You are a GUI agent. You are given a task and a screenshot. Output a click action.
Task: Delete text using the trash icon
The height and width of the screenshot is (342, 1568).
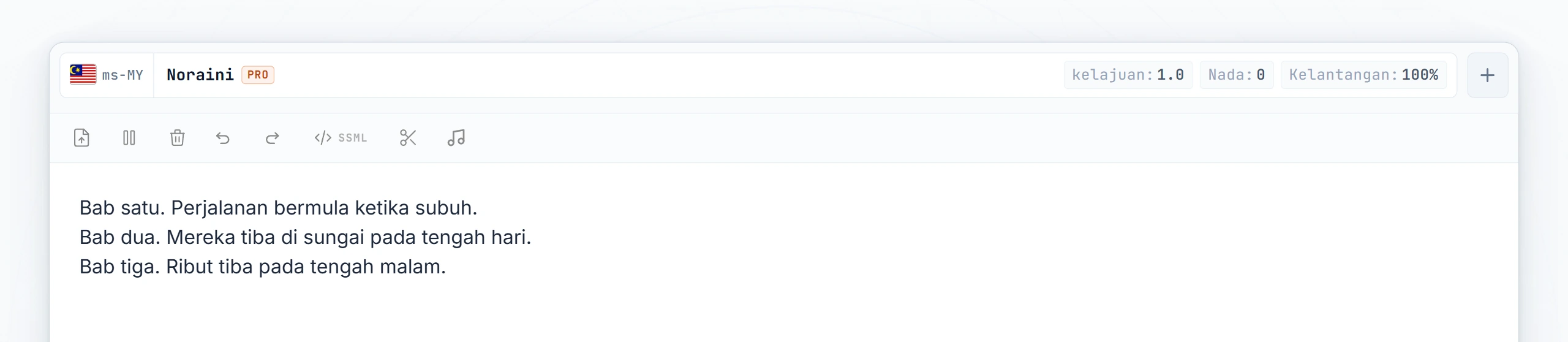(x=177, y=138)
